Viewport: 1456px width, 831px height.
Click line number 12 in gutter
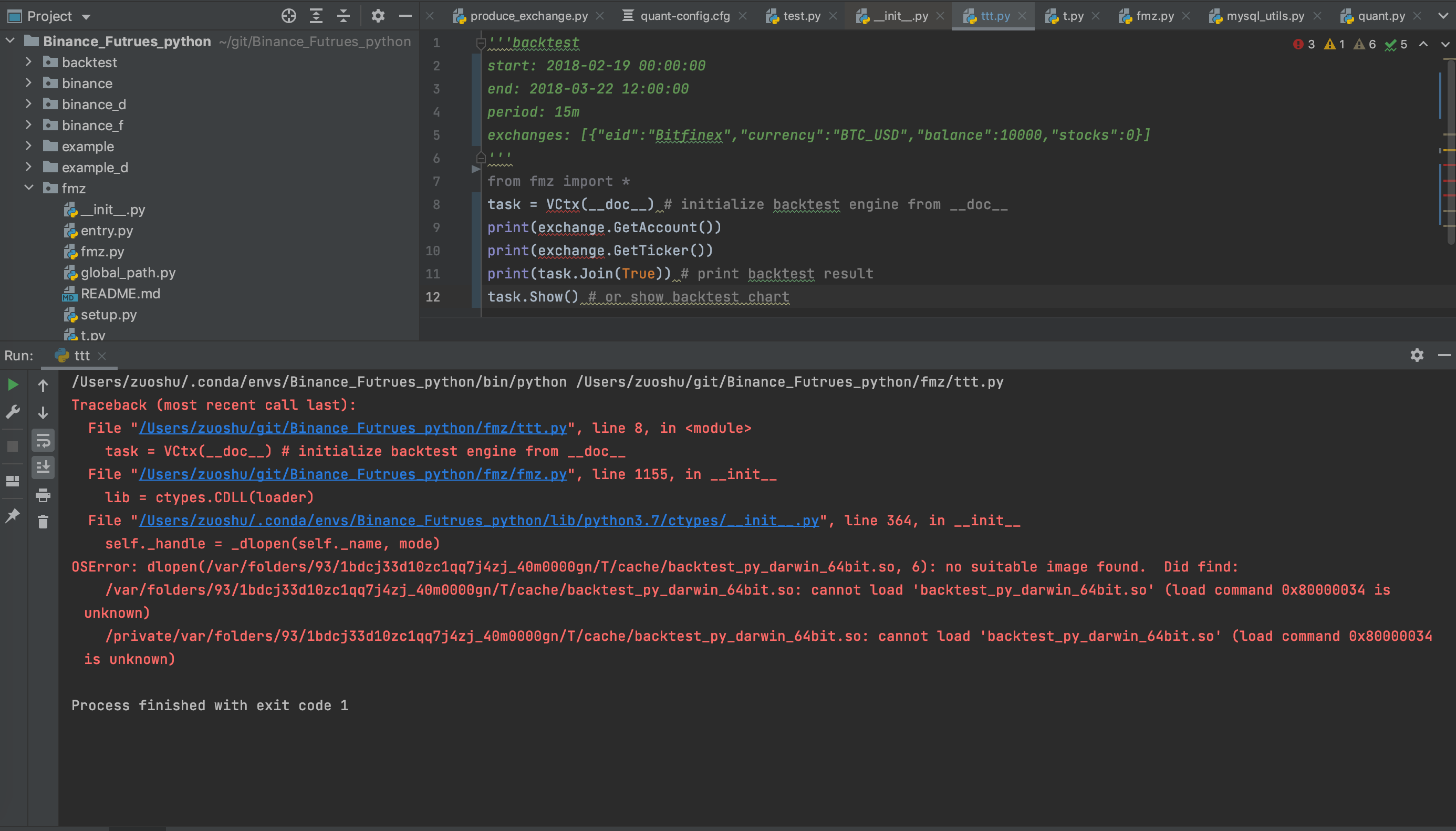coord(433,297)
